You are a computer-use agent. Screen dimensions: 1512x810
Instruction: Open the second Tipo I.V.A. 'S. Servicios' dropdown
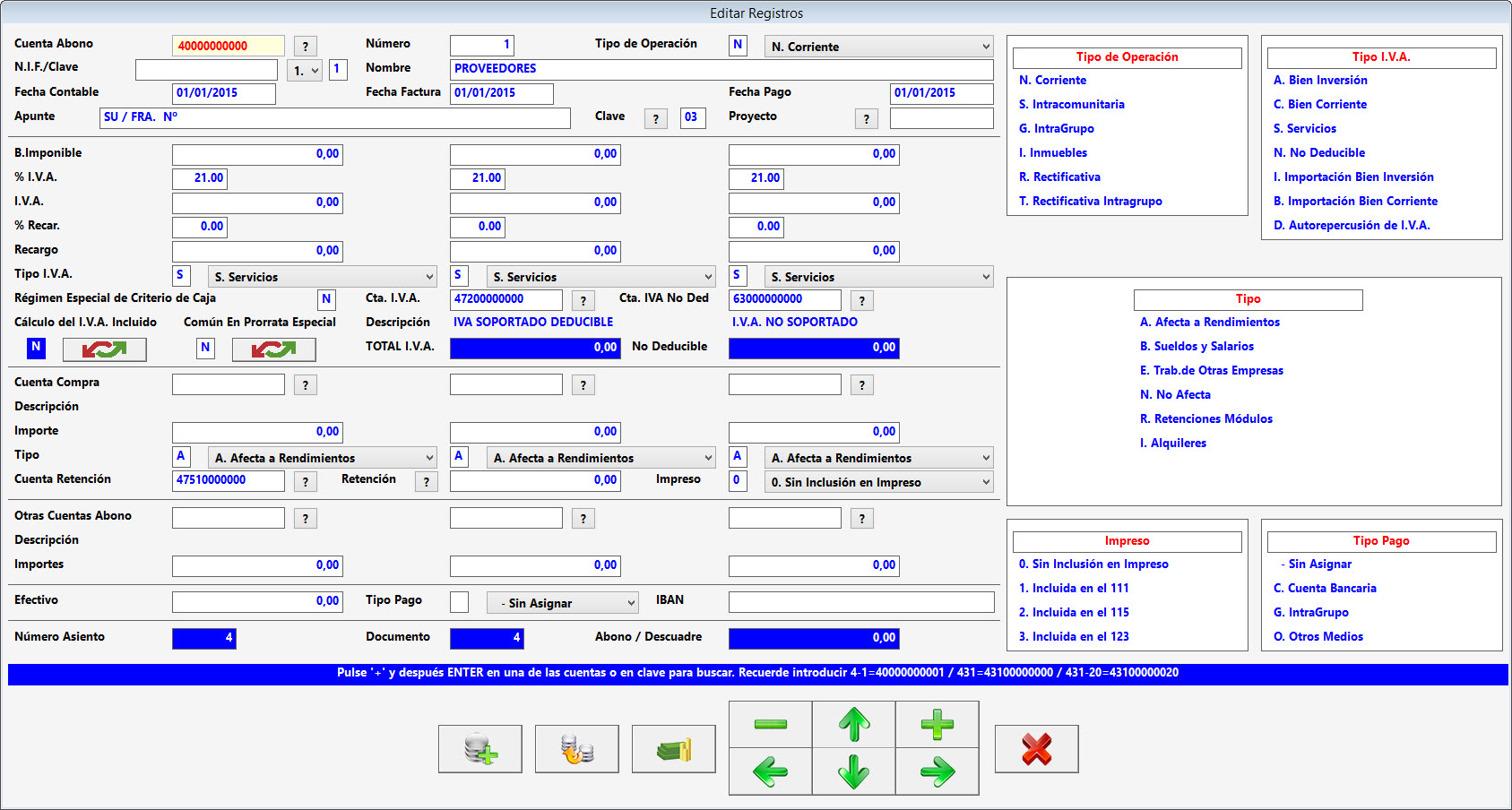pyautogui.click(x=600, y=277)
